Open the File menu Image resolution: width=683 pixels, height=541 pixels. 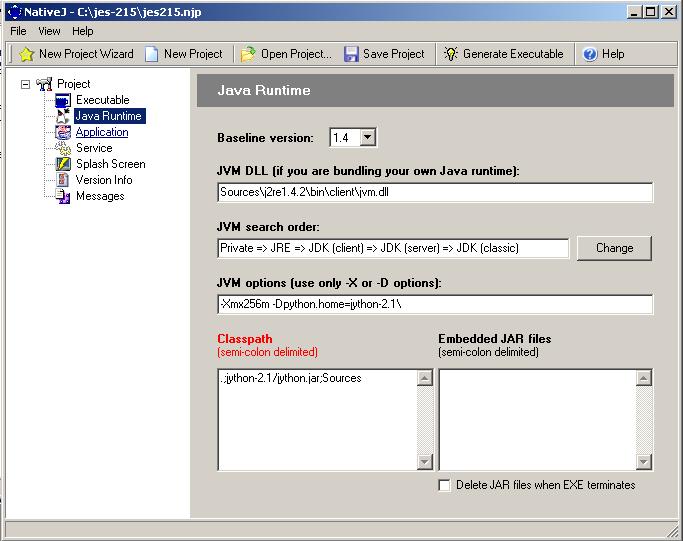coord(18,31)
